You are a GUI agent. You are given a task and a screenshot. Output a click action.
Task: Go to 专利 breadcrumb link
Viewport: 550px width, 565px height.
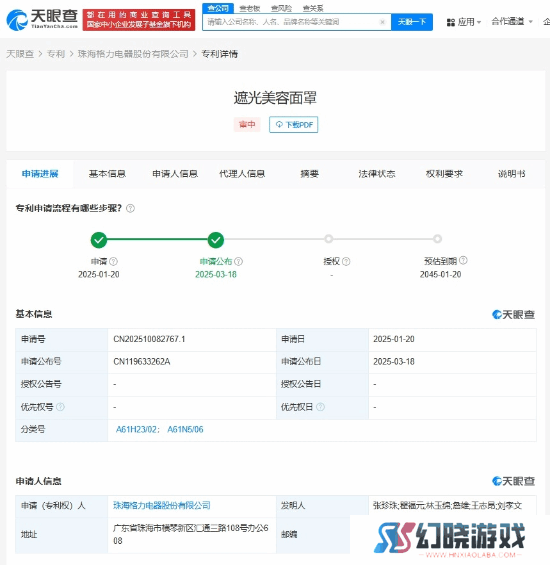[56, 54]
